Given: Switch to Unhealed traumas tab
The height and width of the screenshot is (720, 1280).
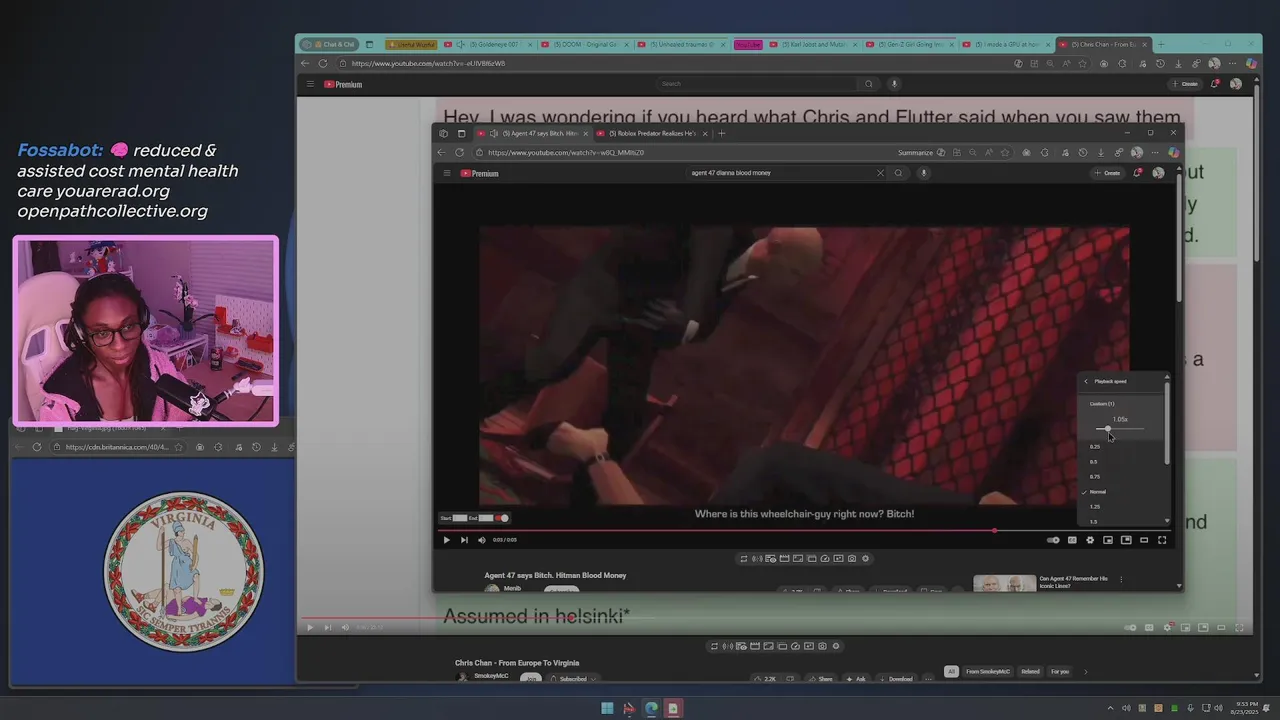Looking at the screenshot, I should [x=680, y=45].
